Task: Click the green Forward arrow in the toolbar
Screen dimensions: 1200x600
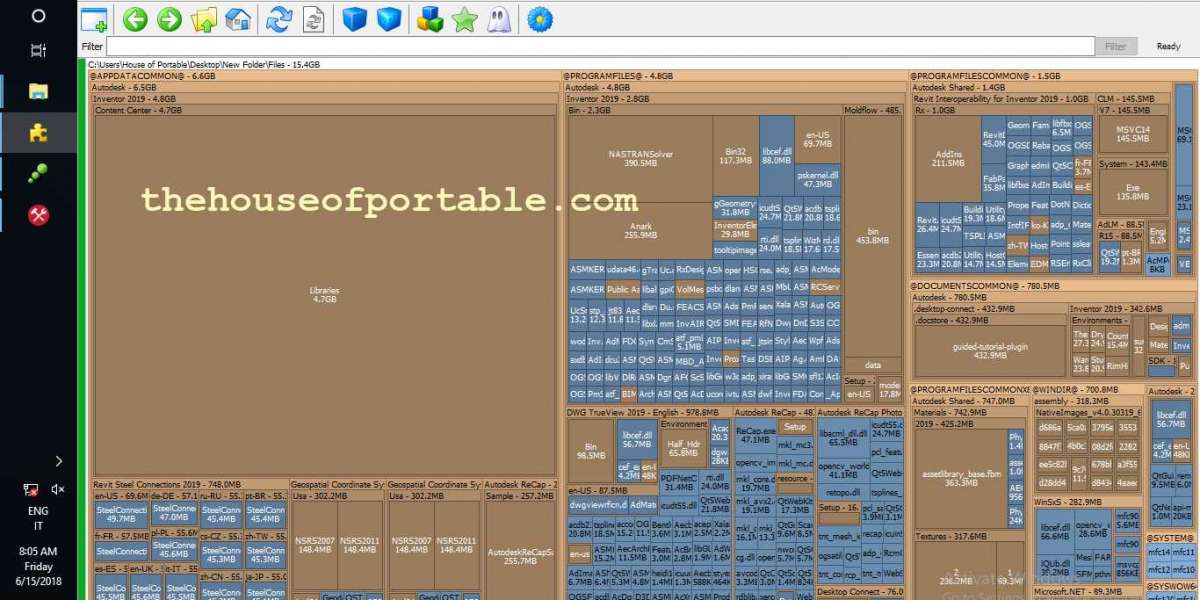Action: (x=169, y=18)
